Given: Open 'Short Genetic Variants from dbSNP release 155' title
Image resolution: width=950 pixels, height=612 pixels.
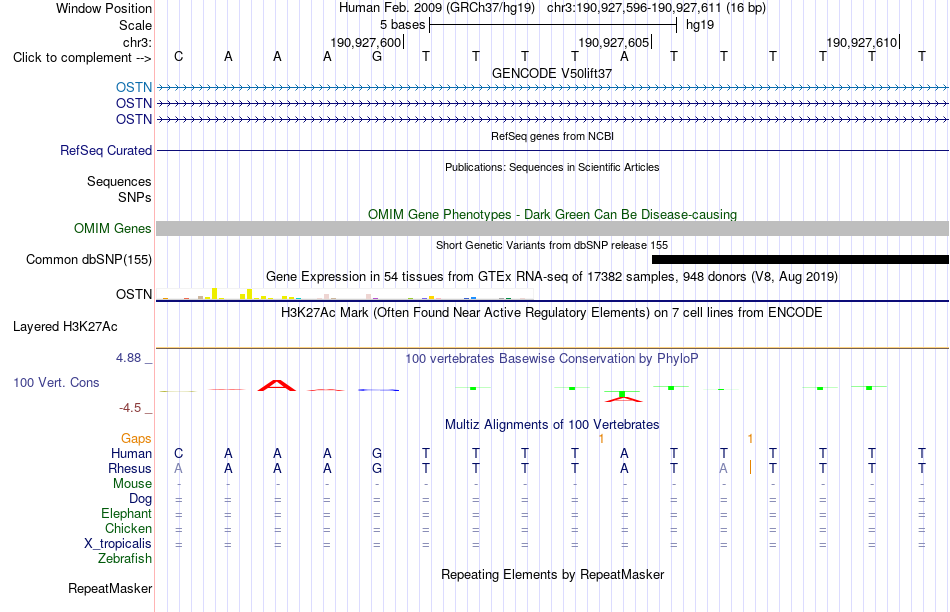Looking at the screenshot, I should [x=552, y=245].
